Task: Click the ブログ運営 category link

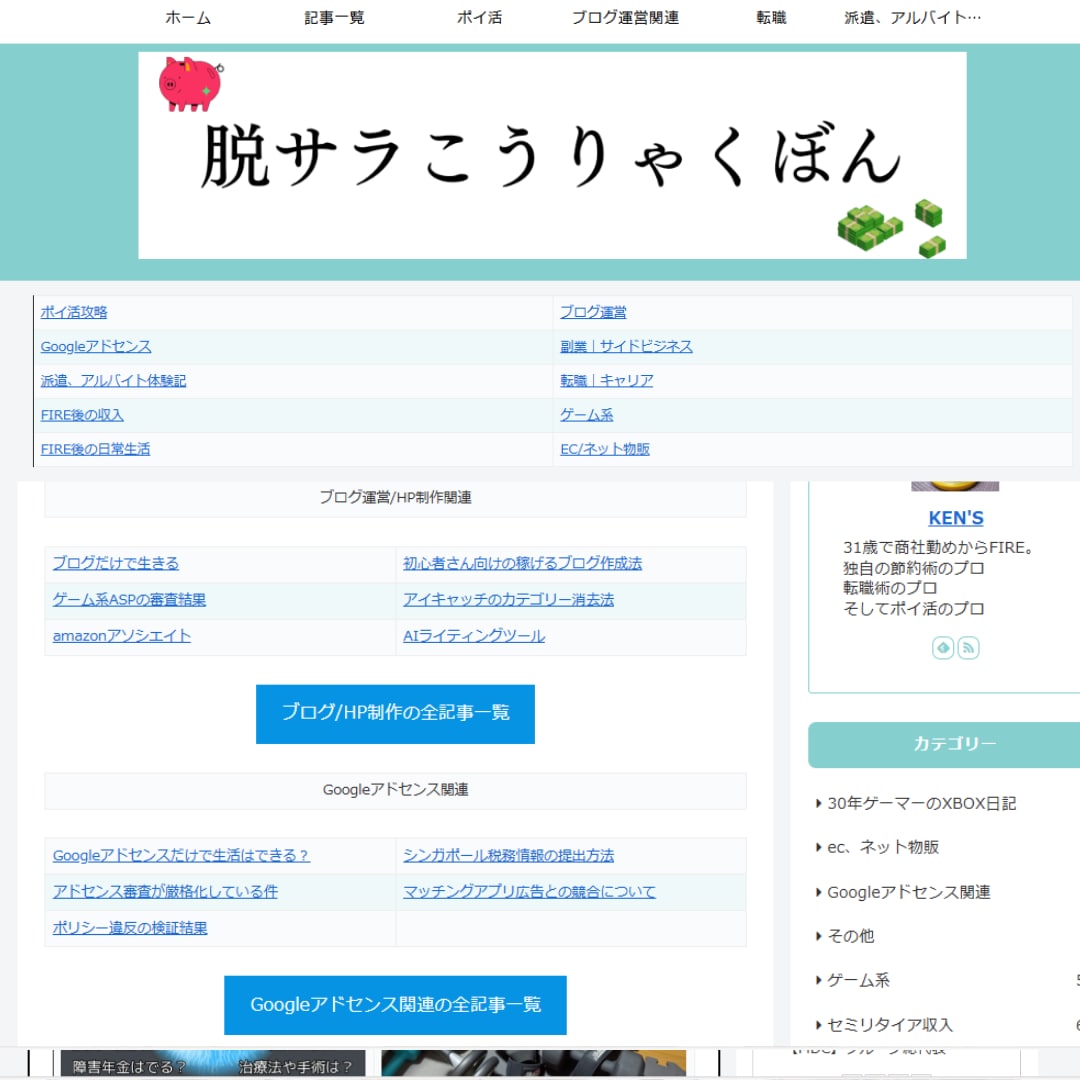Action: (x=593, y=312)
